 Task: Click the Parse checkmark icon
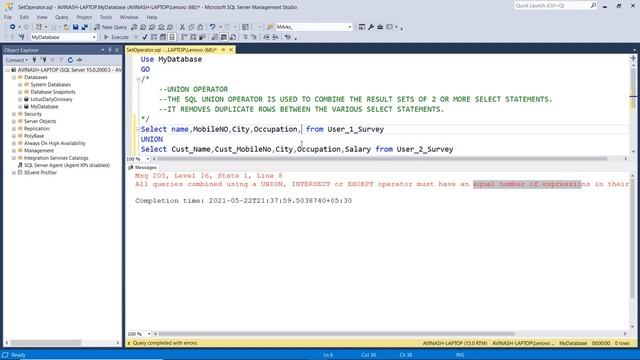(145, 37)
